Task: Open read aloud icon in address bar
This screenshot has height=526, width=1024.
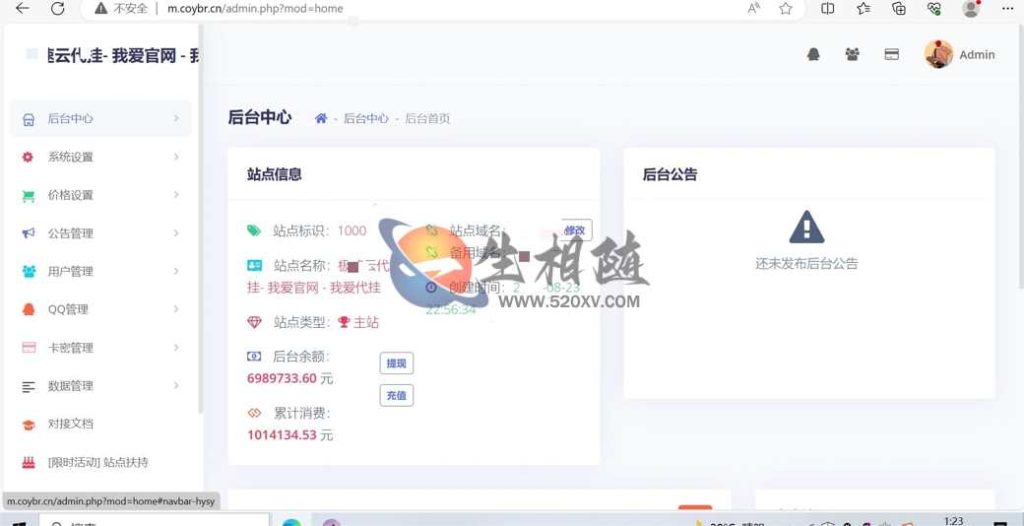Action: [754, 8]
